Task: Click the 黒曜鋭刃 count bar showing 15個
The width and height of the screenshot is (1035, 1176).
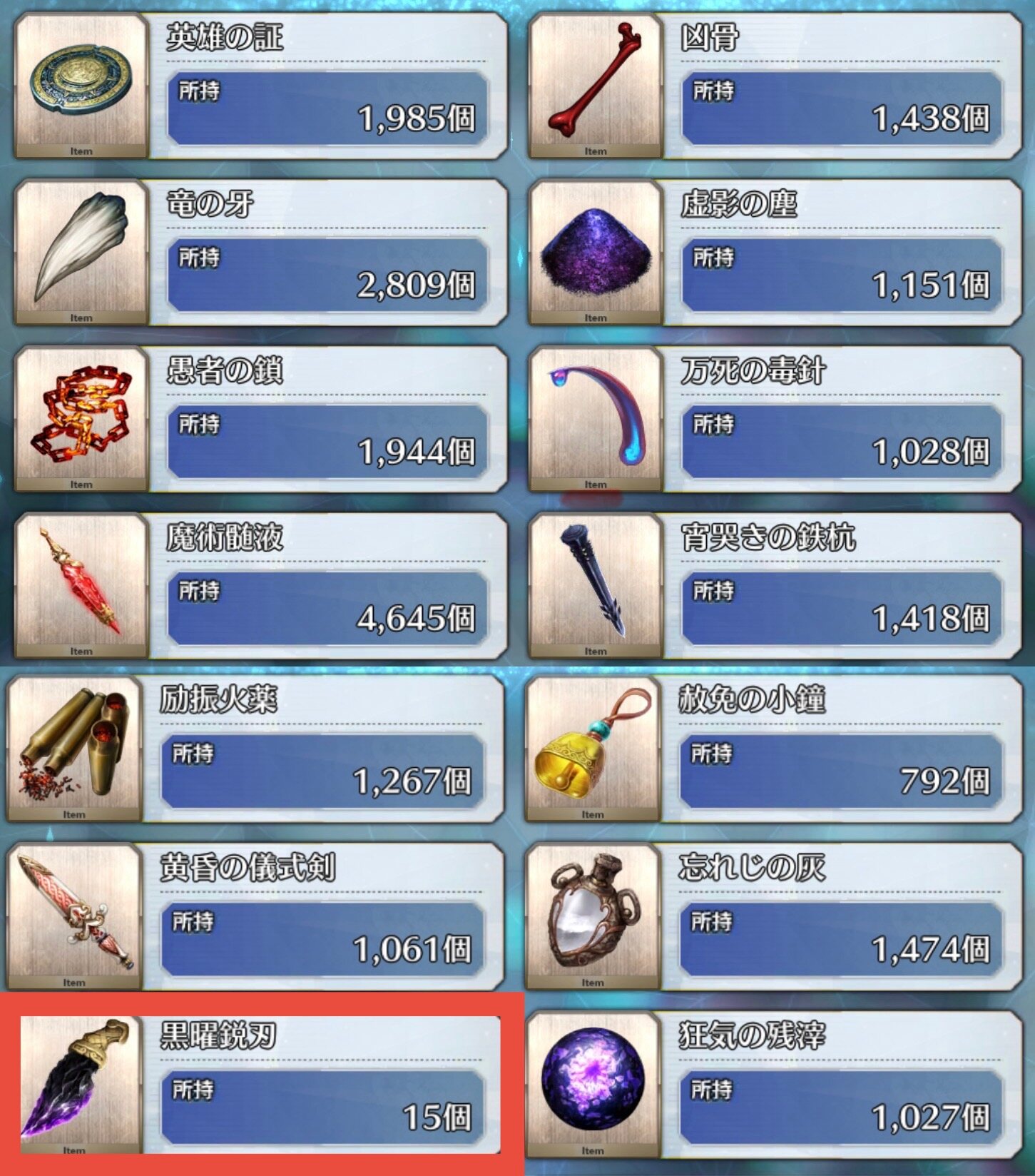Action: point(322,1107)
